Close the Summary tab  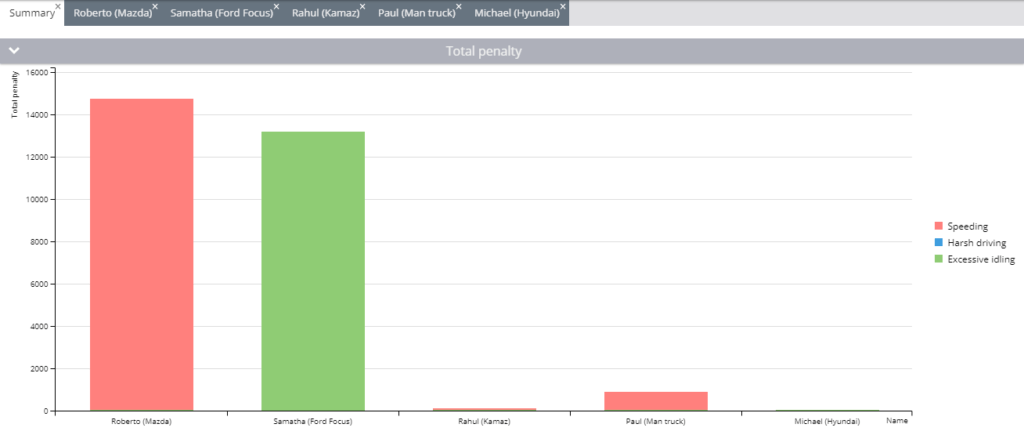(58, 7)
